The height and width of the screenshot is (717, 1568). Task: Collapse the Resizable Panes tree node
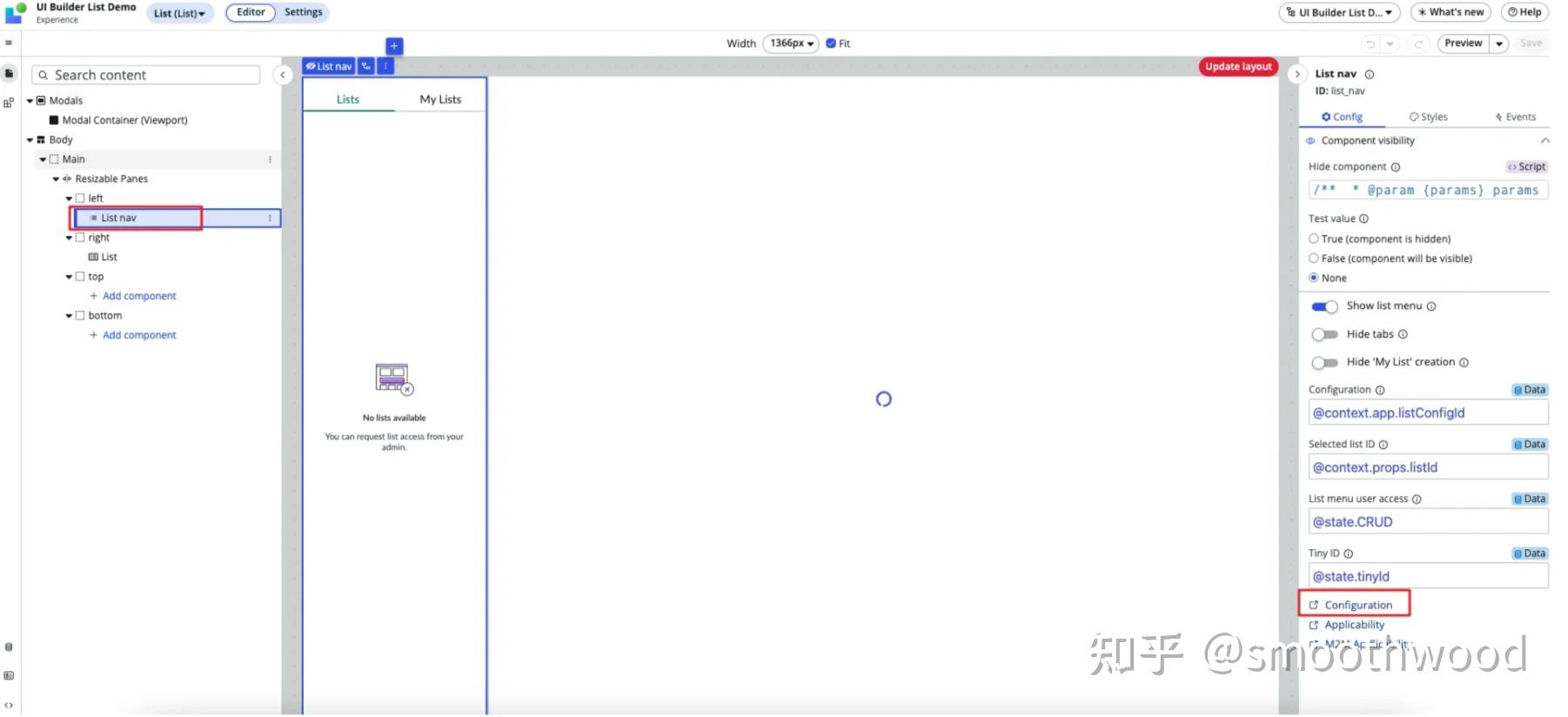56,179
